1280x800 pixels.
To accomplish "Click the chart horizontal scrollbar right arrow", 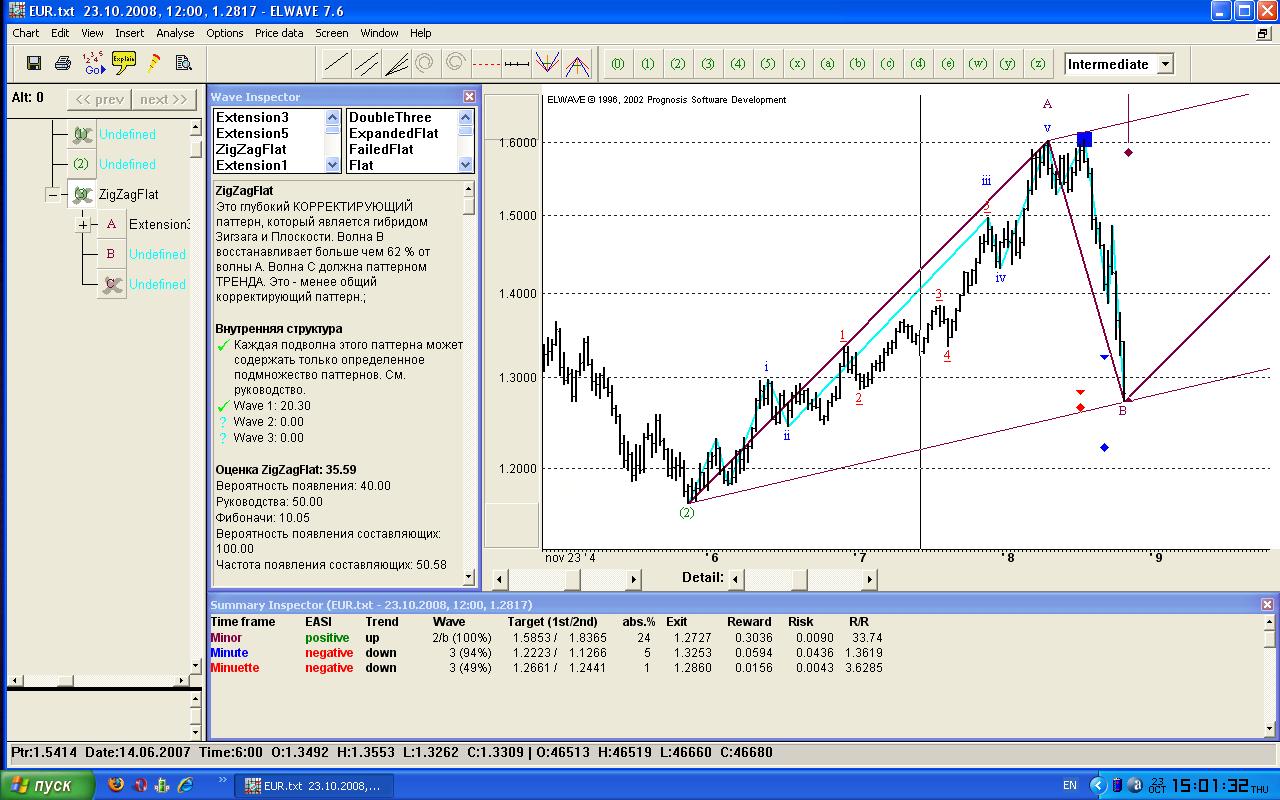I will click(634, 579).
